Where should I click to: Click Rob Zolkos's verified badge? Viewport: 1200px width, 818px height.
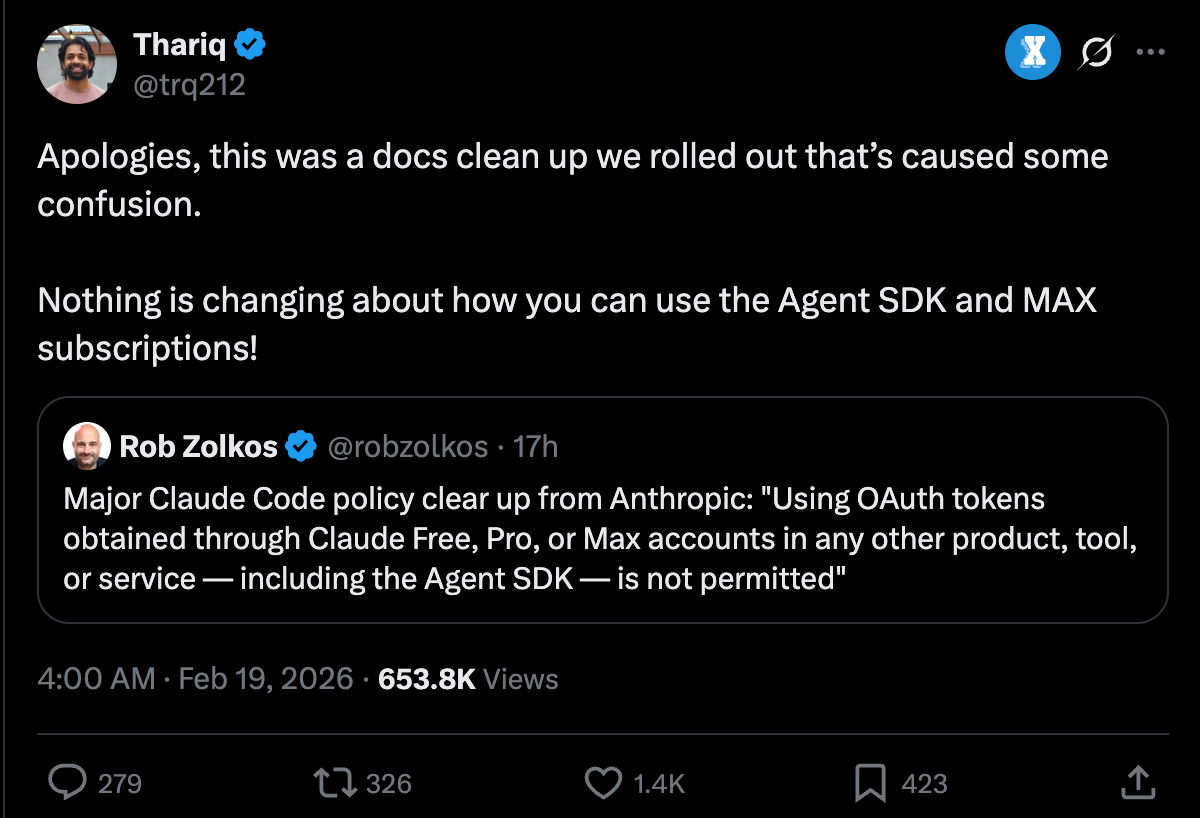click(301, 446)
